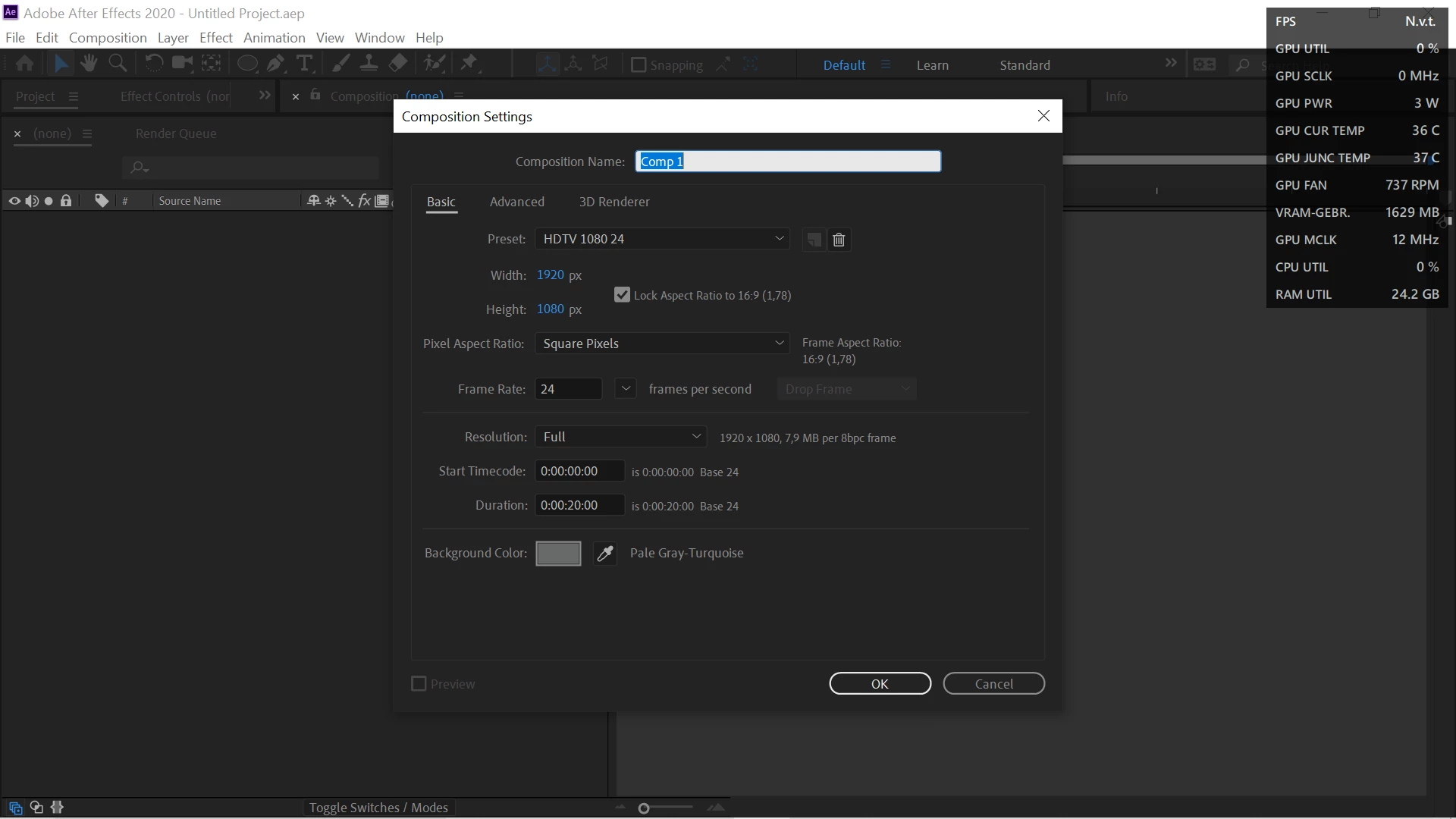Open the Composition menu

(x=108, y=38)
